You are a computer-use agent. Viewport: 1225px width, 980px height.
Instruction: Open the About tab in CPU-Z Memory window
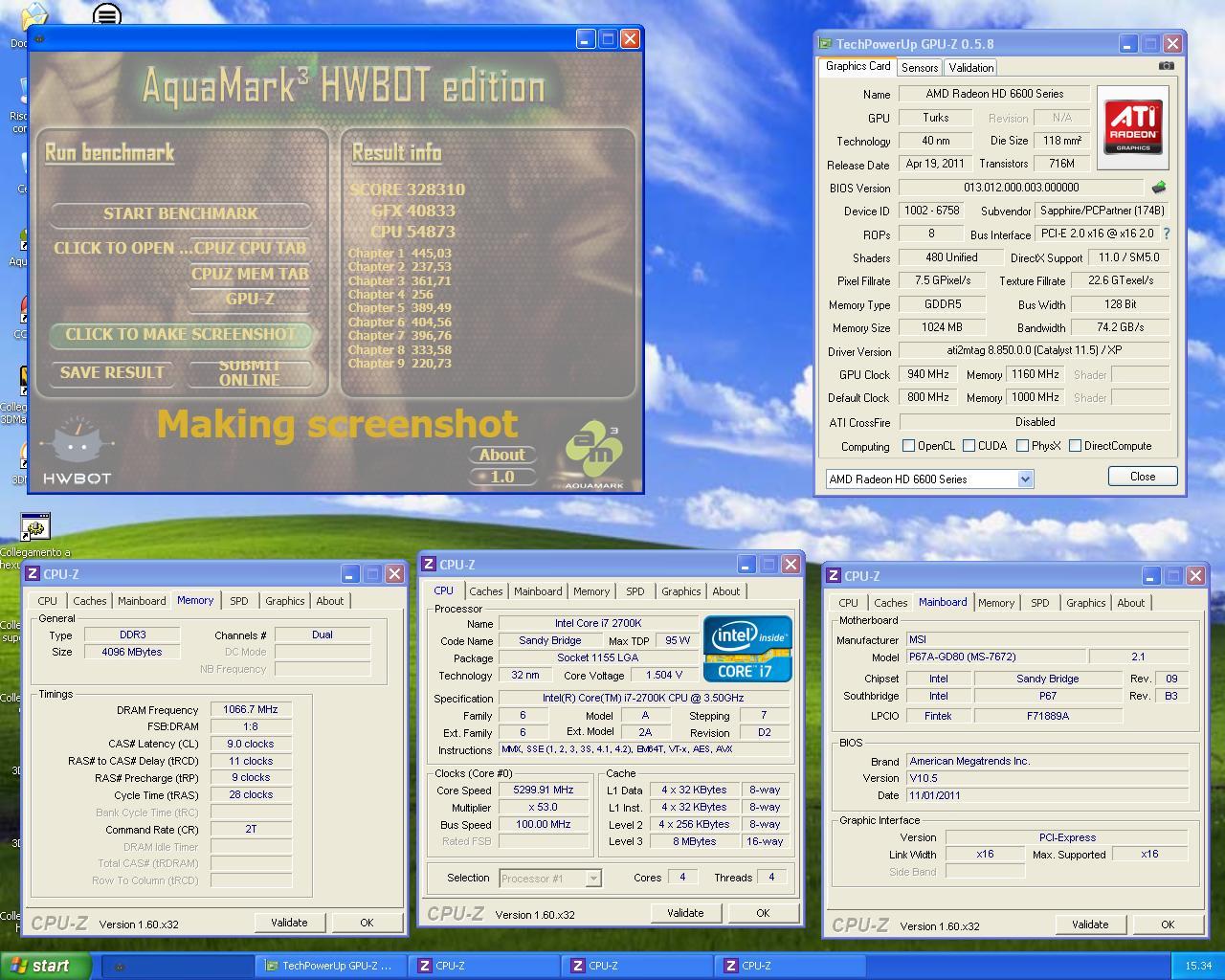tap(330, 601)
